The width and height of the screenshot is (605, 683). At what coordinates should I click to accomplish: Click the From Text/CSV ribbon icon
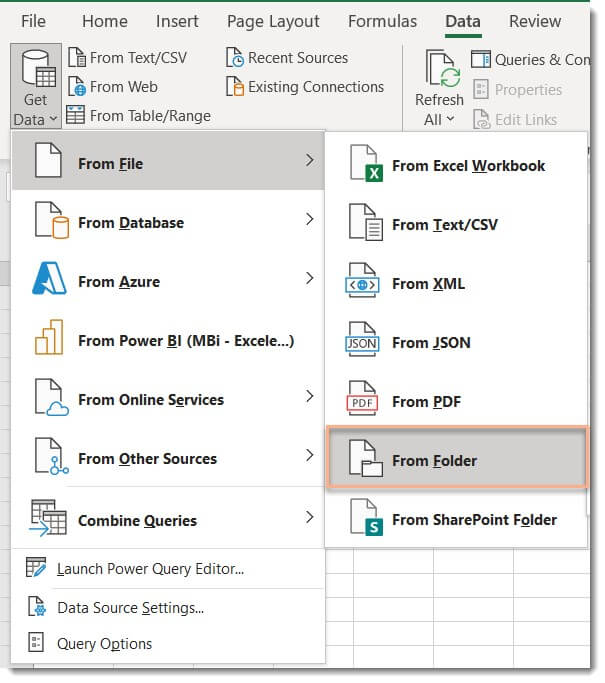click(77, 58)
